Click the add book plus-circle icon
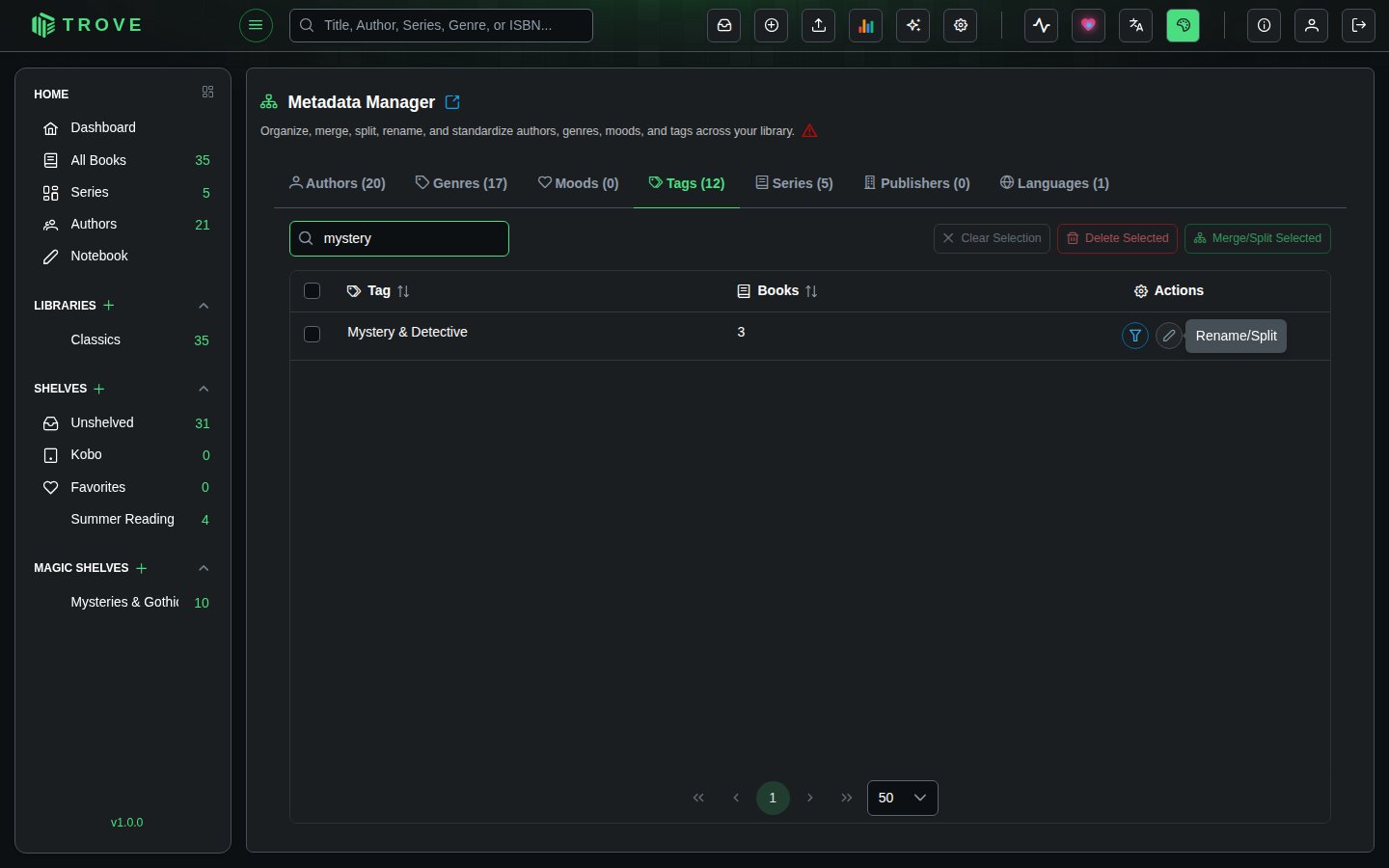The height and width of the screenshot is (868, 1389). coord(772,25)
